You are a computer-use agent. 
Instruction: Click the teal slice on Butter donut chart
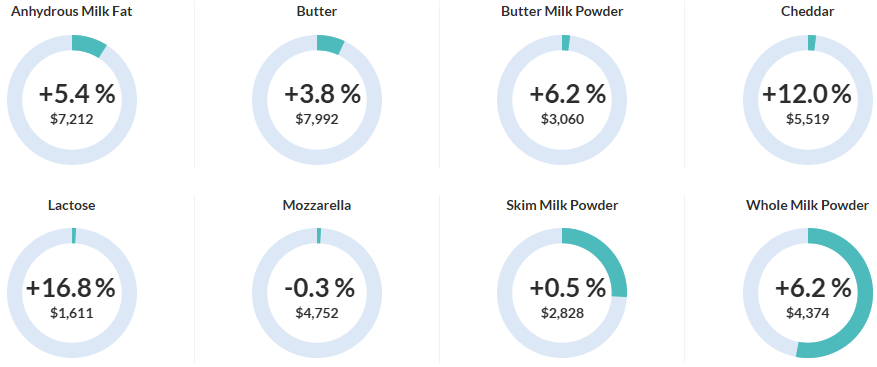(330, 44)
